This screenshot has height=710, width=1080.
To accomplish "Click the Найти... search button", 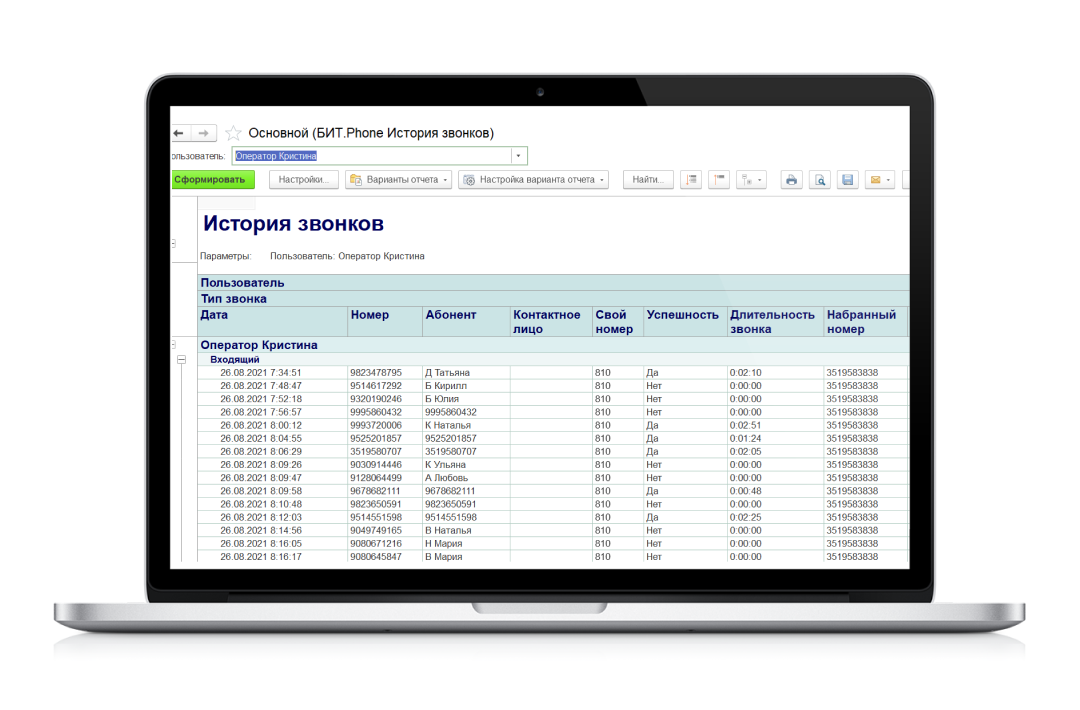I will [x=648, y=180].
